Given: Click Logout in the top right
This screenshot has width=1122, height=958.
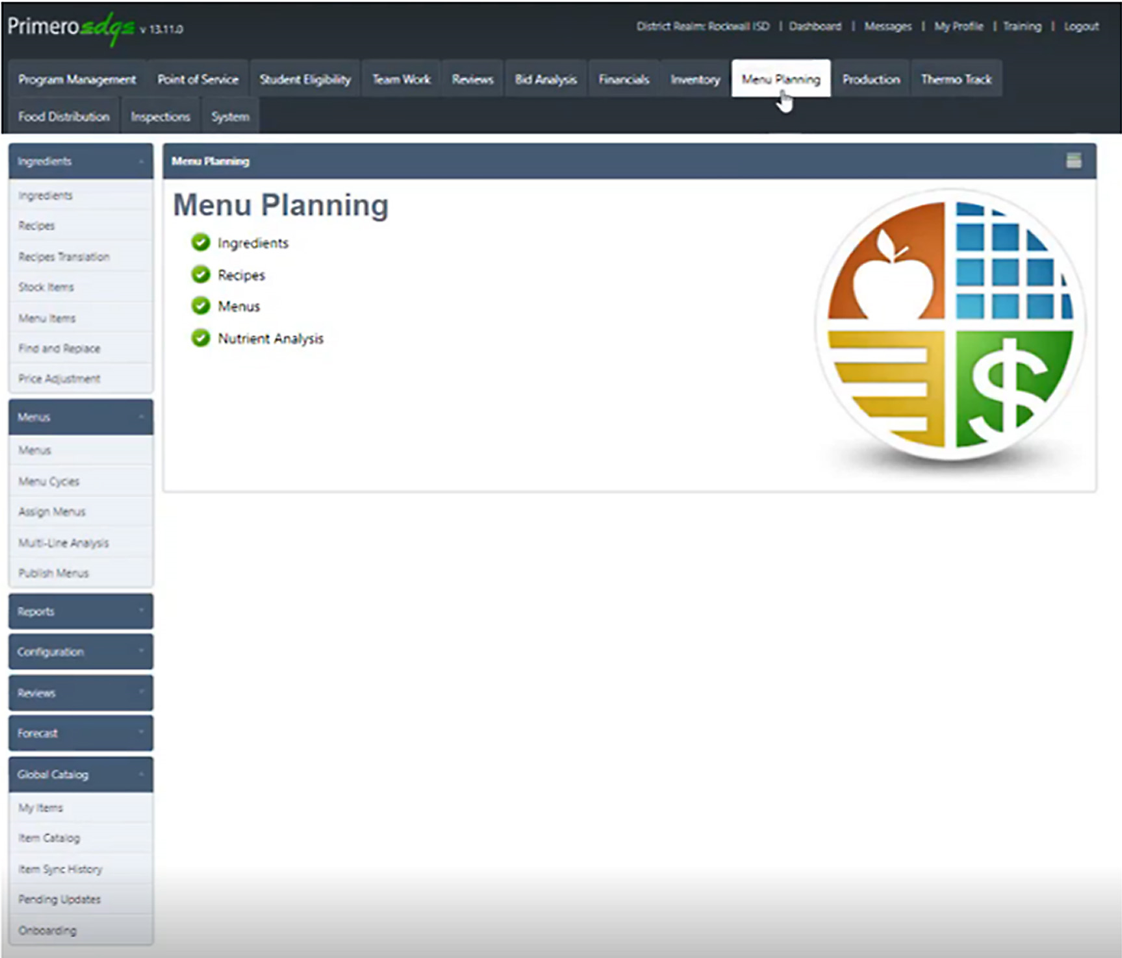Looking at the screenshot, I should [1081, 27].
